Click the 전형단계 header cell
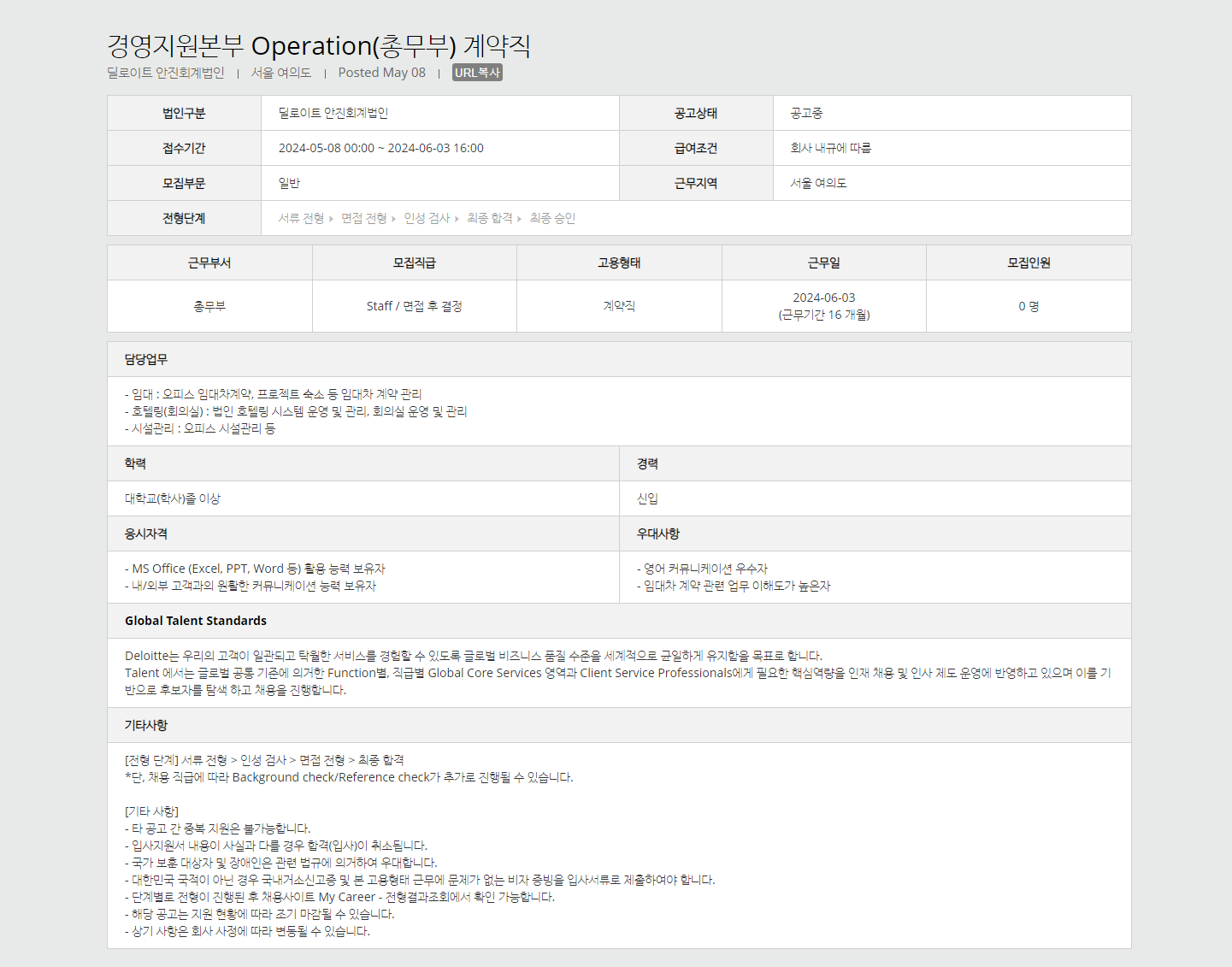This screenshot has height=967, width=1232. point(184,218)
